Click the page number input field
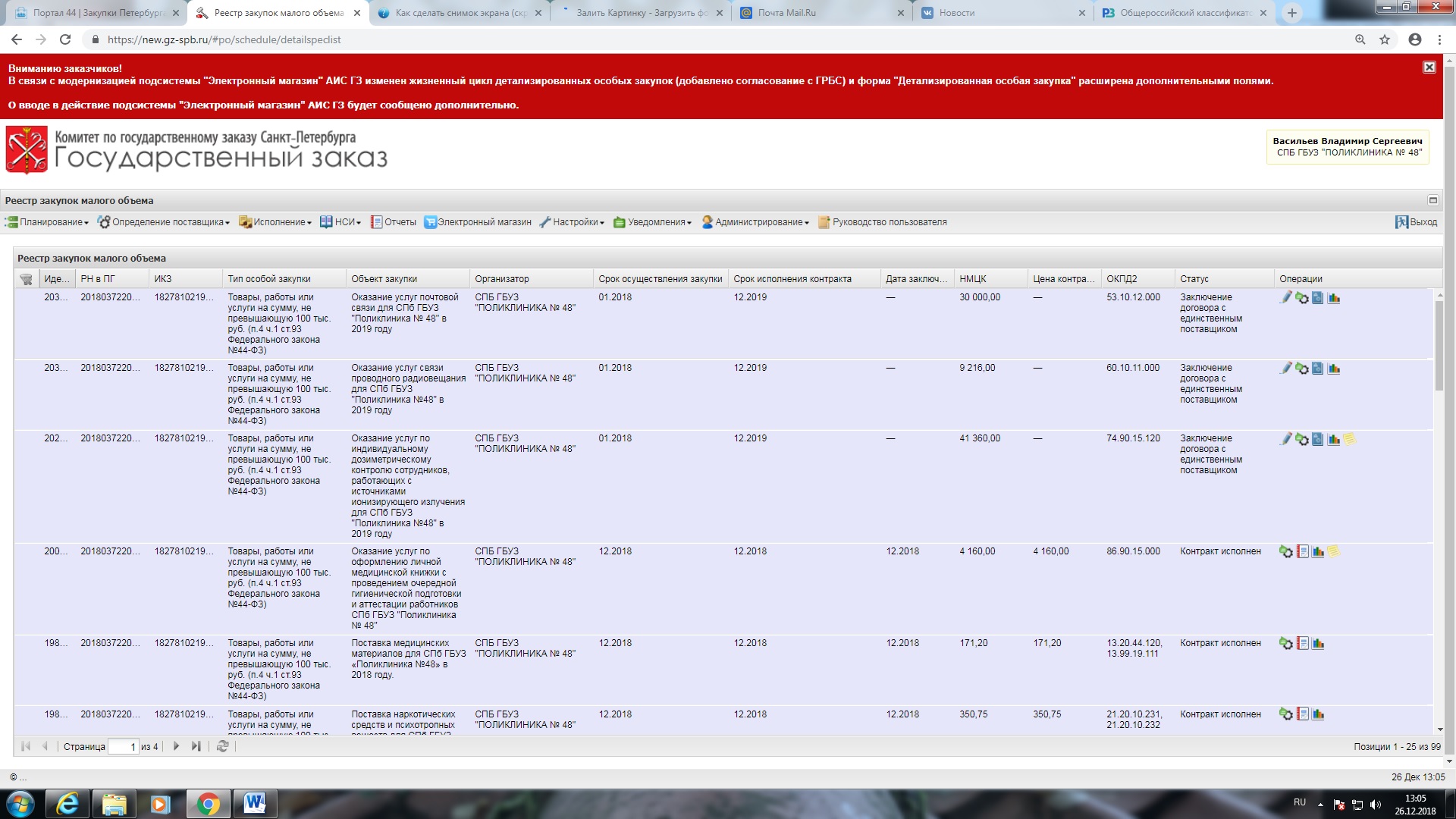Image resolution: width=1456 pixels, height=819 pixels. point(124,747)
